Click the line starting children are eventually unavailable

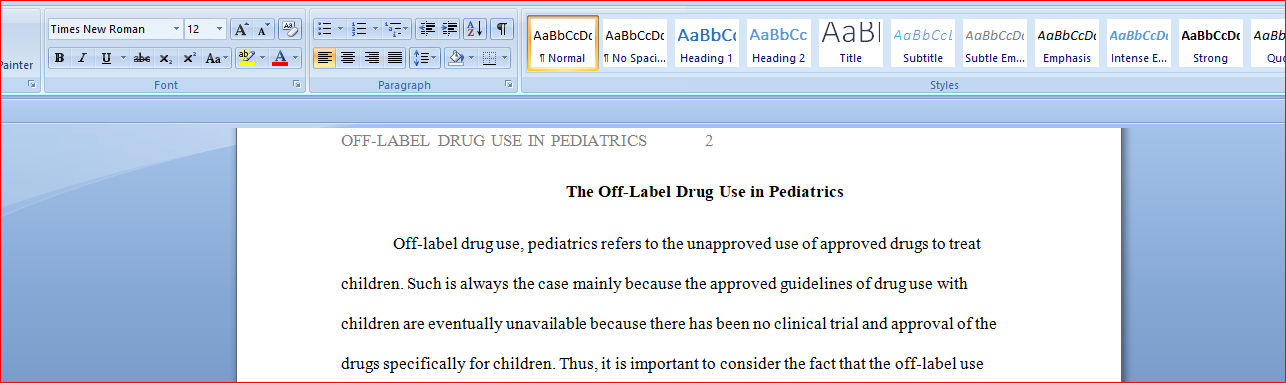668,324
